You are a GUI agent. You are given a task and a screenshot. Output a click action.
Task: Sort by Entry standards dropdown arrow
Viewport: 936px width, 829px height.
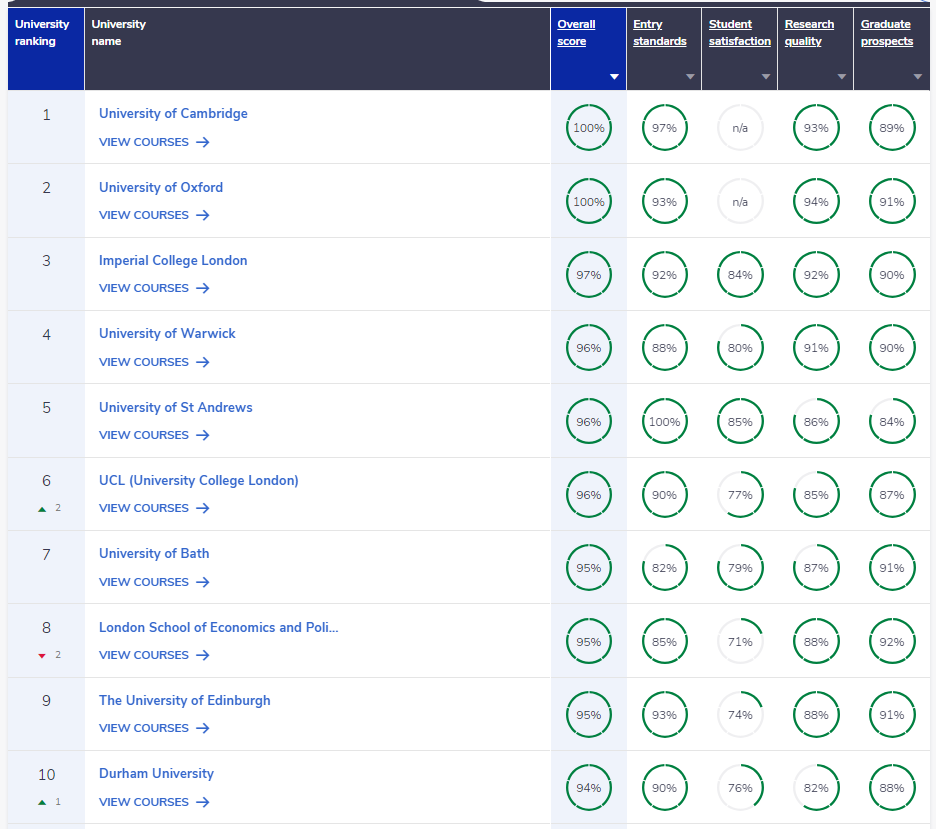tap(690, 77)
